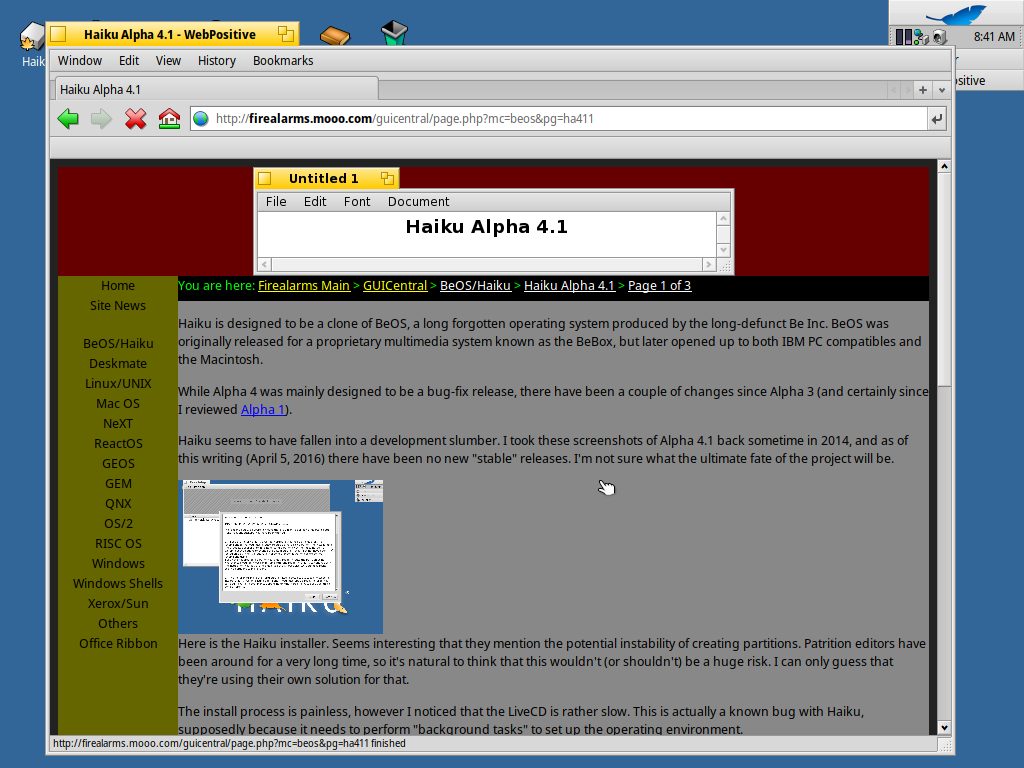Image resolution: width=1024 pixels, height=768 pixels.
Task: Open BeOS/Haiku in the left sidebar
Action: 118,344
